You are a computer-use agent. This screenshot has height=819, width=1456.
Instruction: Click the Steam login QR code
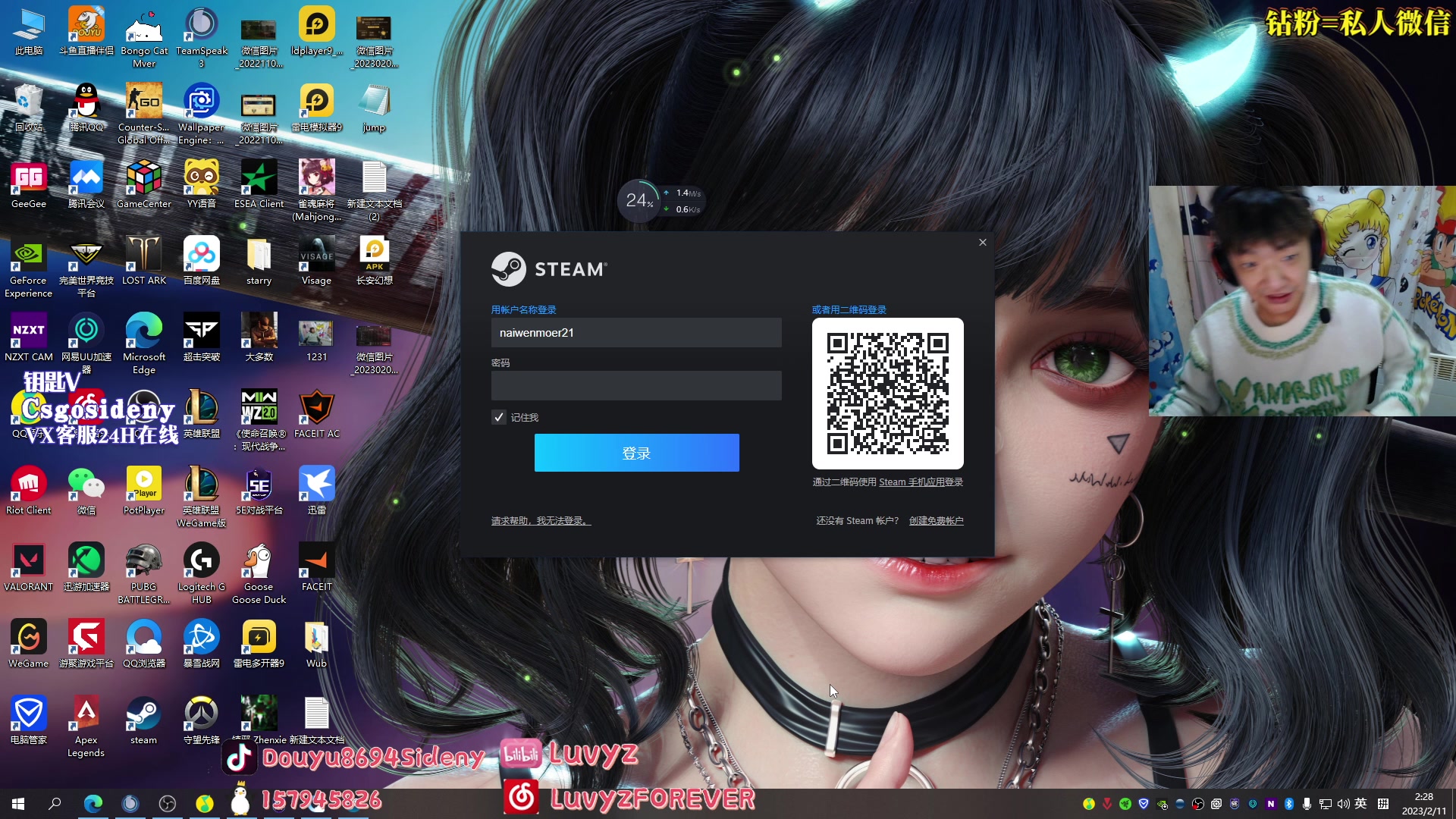(887, 394)
